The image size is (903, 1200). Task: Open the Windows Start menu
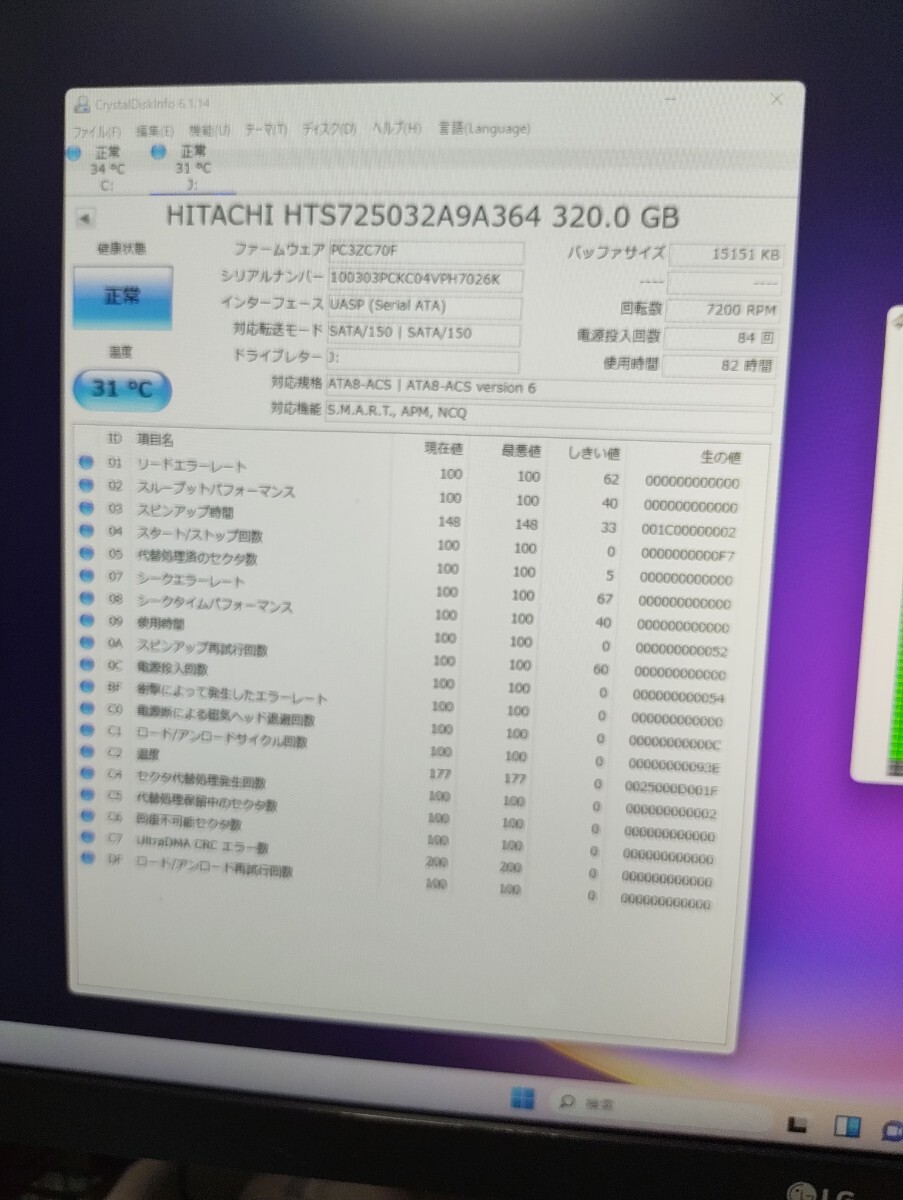[x=523, y=1100]
